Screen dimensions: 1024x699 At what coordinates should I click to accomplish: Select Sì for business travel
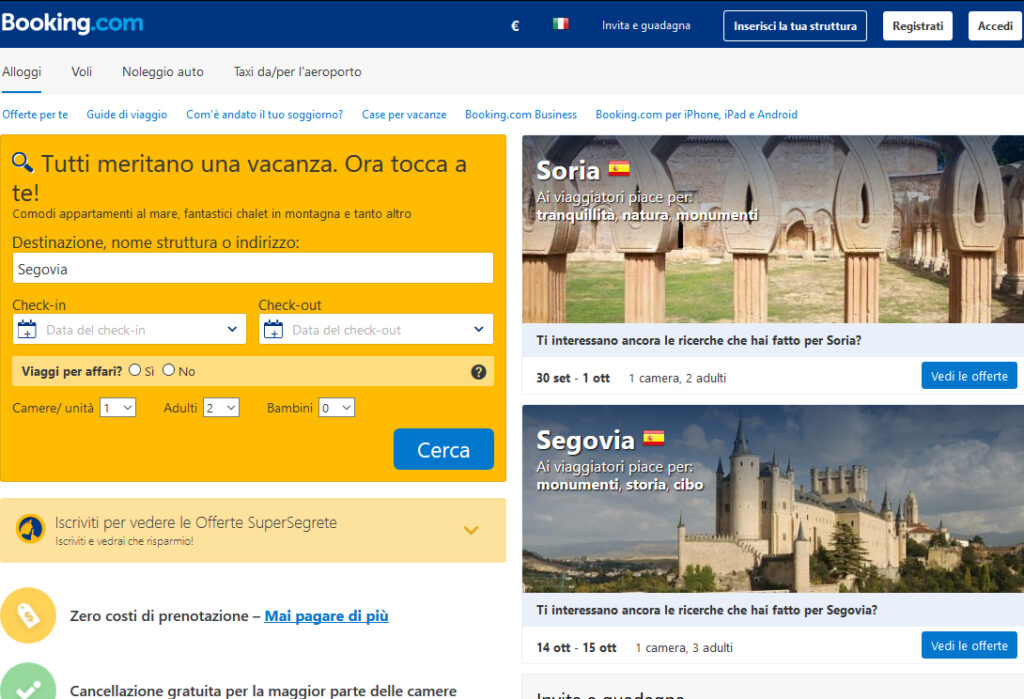tap(135, 370)
